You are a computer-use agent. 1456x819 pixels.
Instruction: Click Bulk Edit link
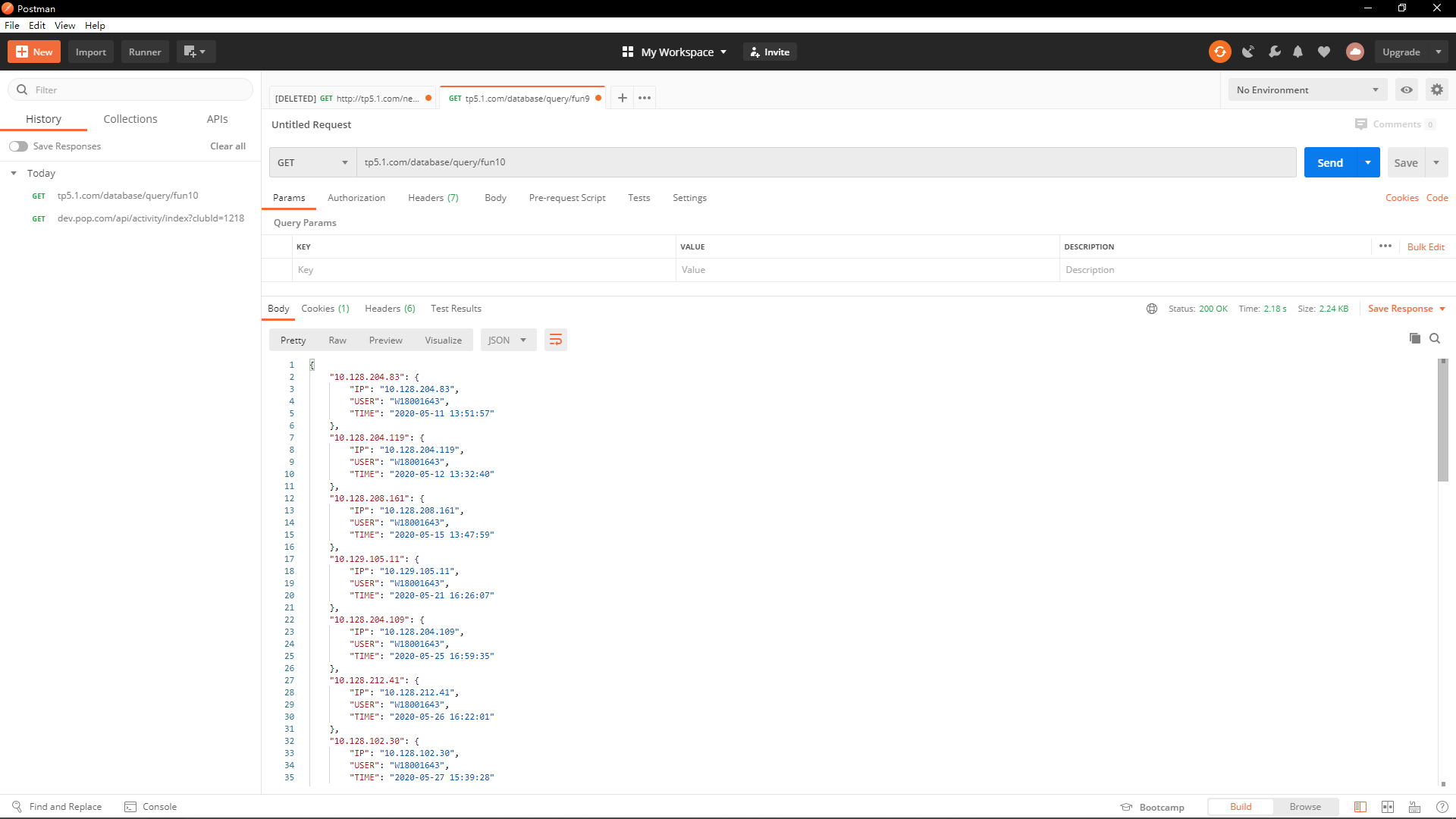tap(1426, 246)
